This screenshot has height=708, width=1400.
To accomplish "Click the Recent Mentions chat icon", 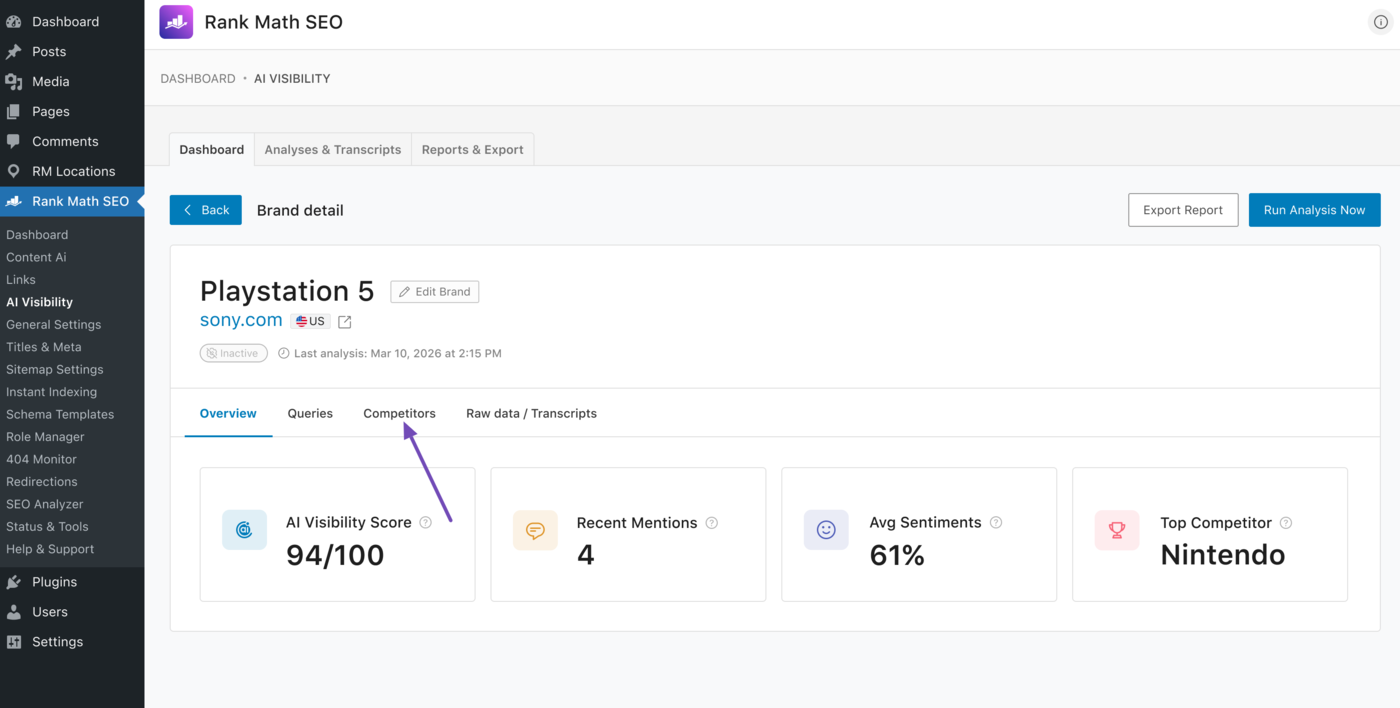I will [535, 530].
